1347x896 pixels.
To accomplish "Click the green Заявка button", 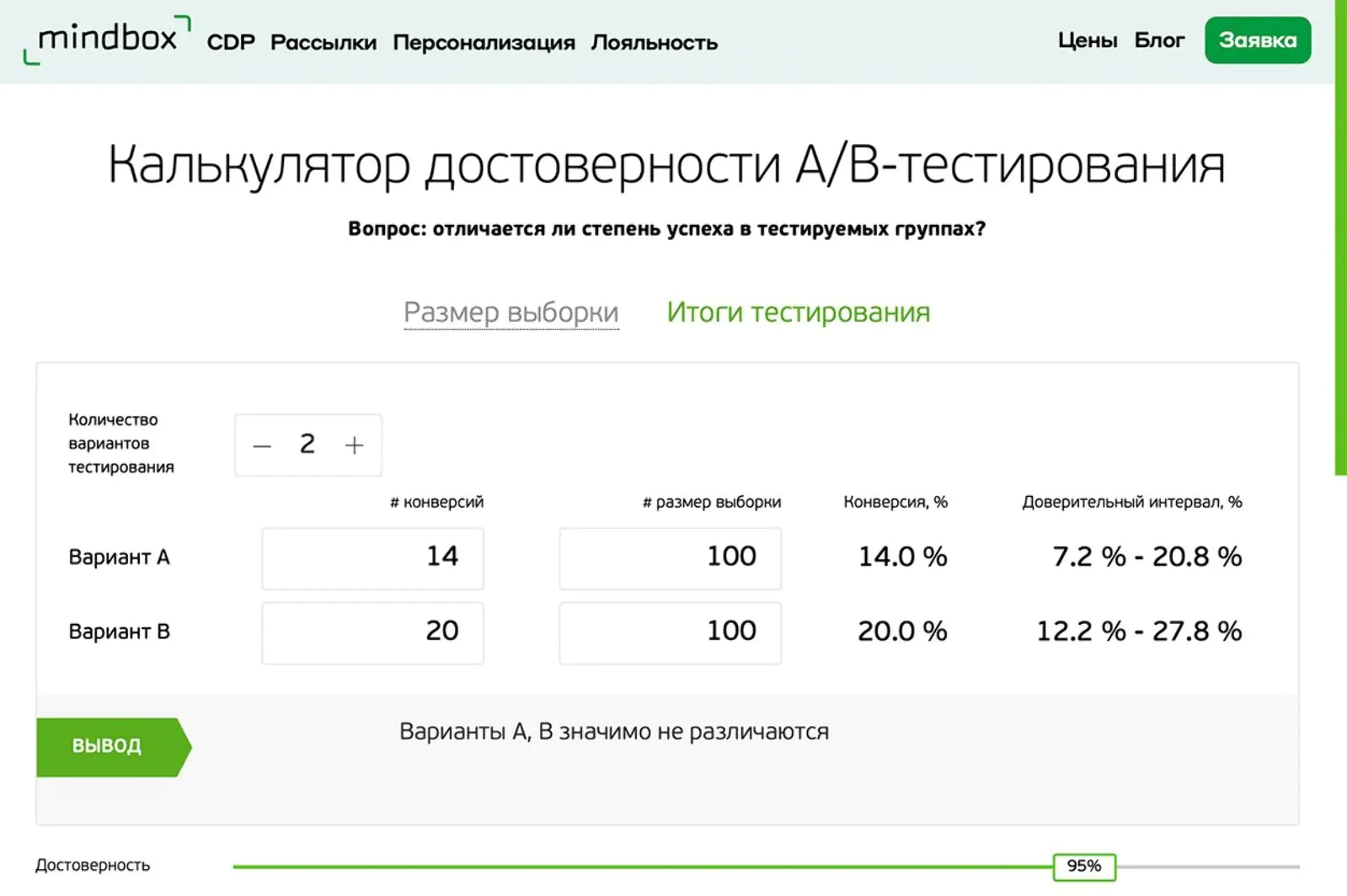I will coord(1258,40).
